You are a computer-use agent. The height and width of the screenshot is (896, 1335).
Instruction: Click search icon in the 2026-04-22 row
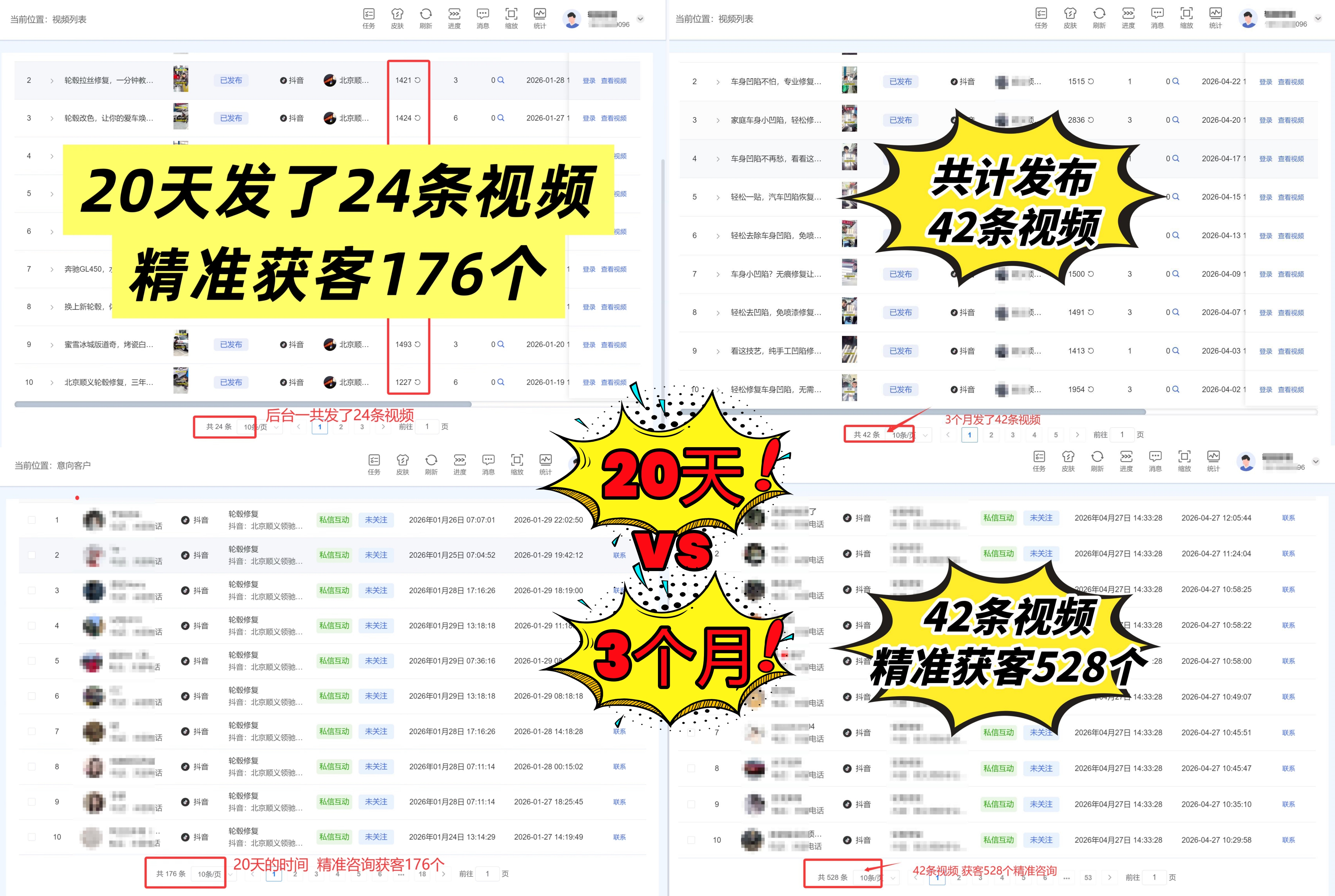(x=1175, y=81)
